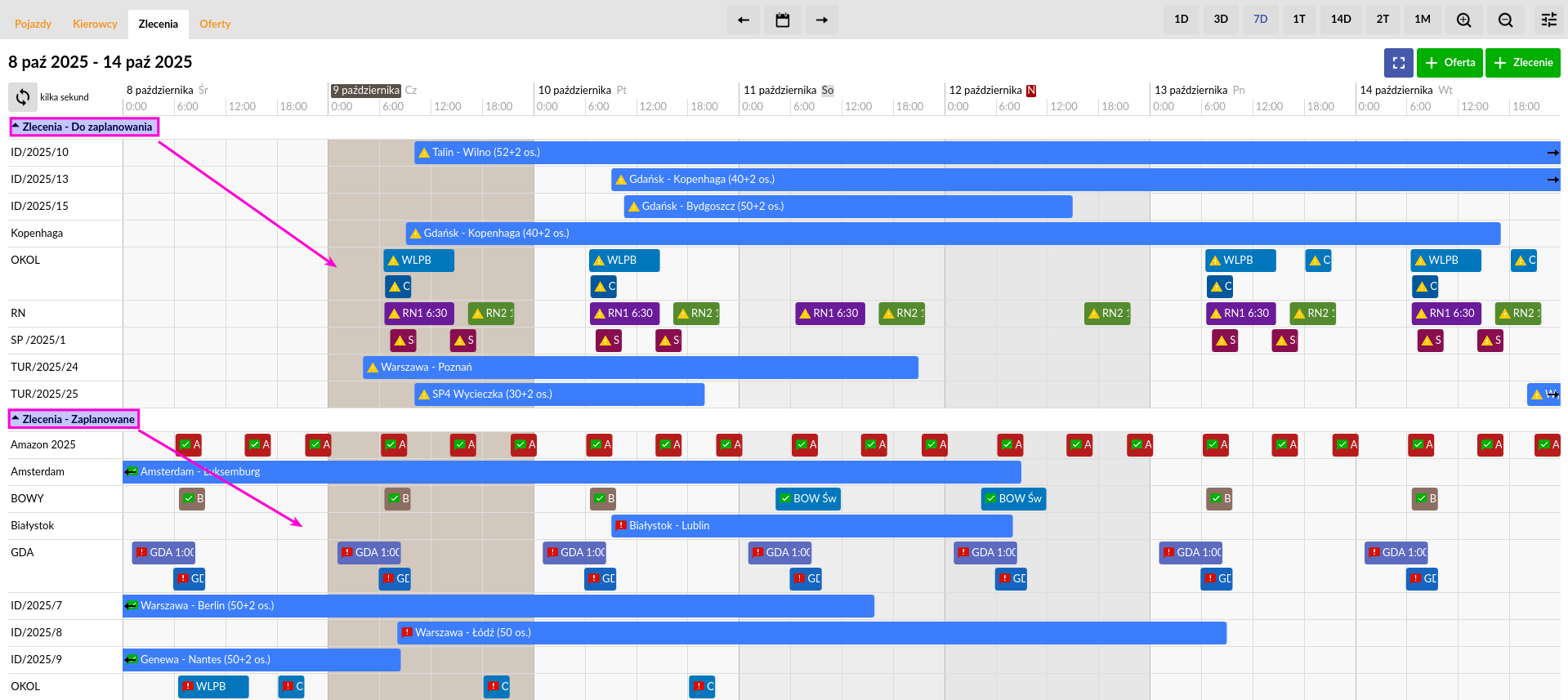
Task: Switch to the Pojazdy tab
Action: (33, 24)
